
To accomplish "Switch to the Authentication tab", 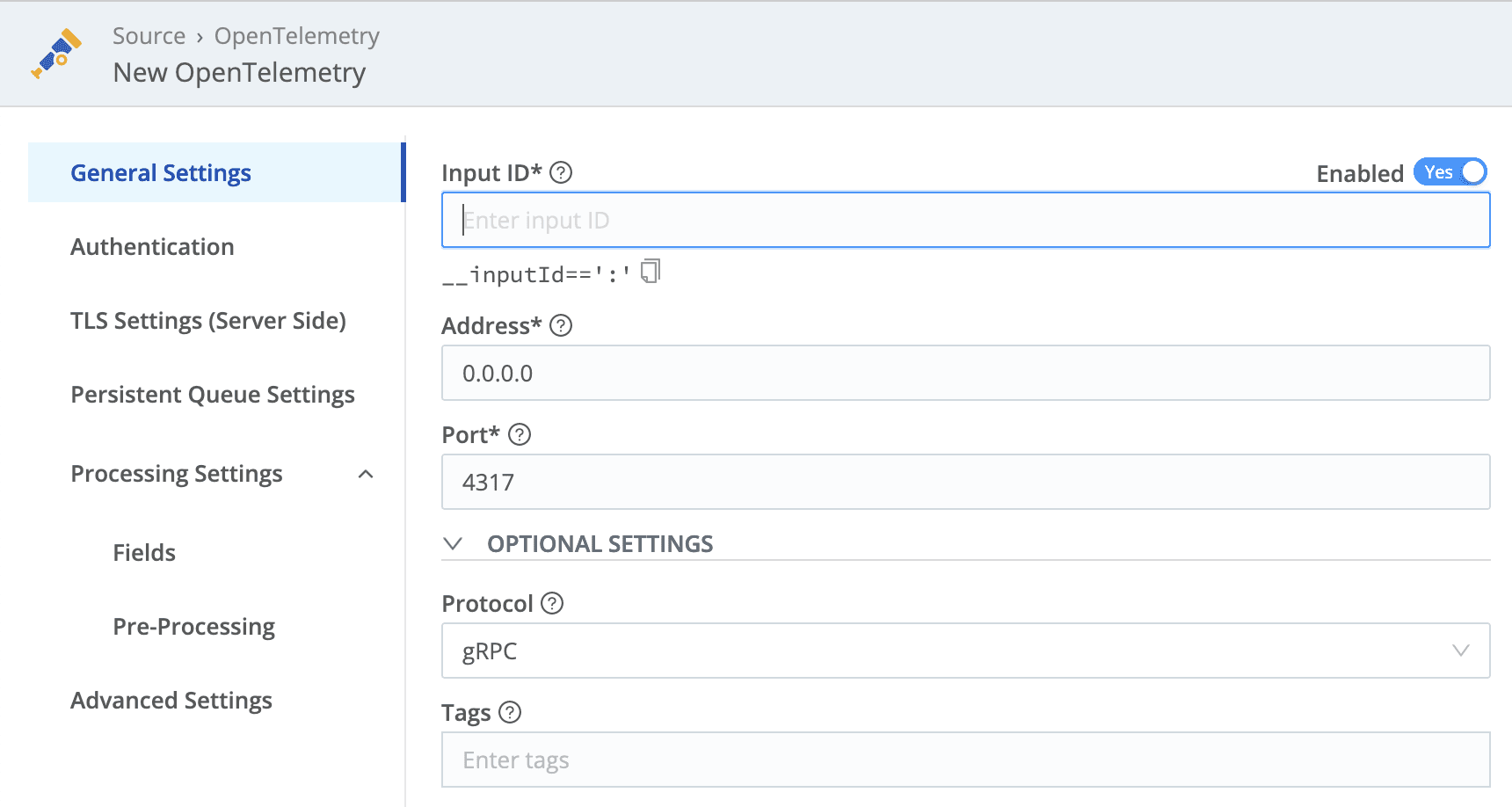I will point(152,247).
